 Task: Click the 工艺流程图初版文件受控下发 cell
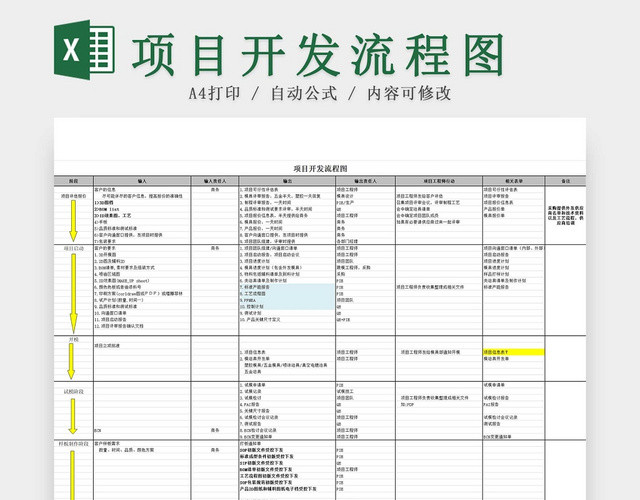269,476
